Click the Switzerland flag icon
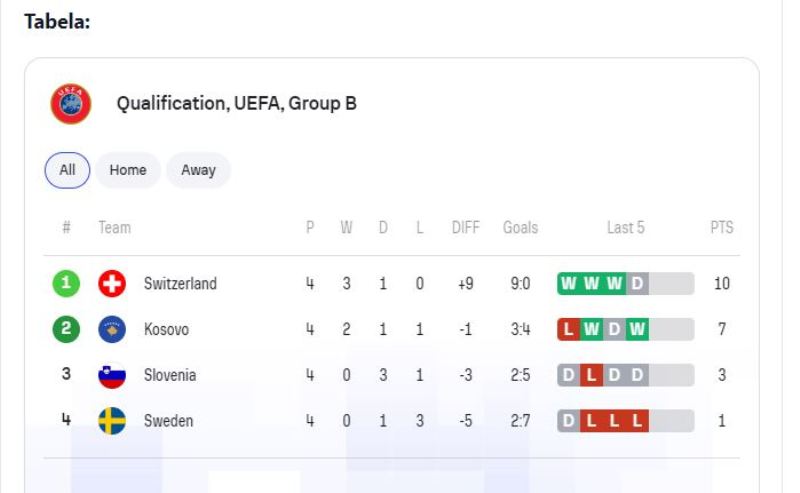Image resolution: width=800 pixels, height=493 pixels. coord(112,284)
